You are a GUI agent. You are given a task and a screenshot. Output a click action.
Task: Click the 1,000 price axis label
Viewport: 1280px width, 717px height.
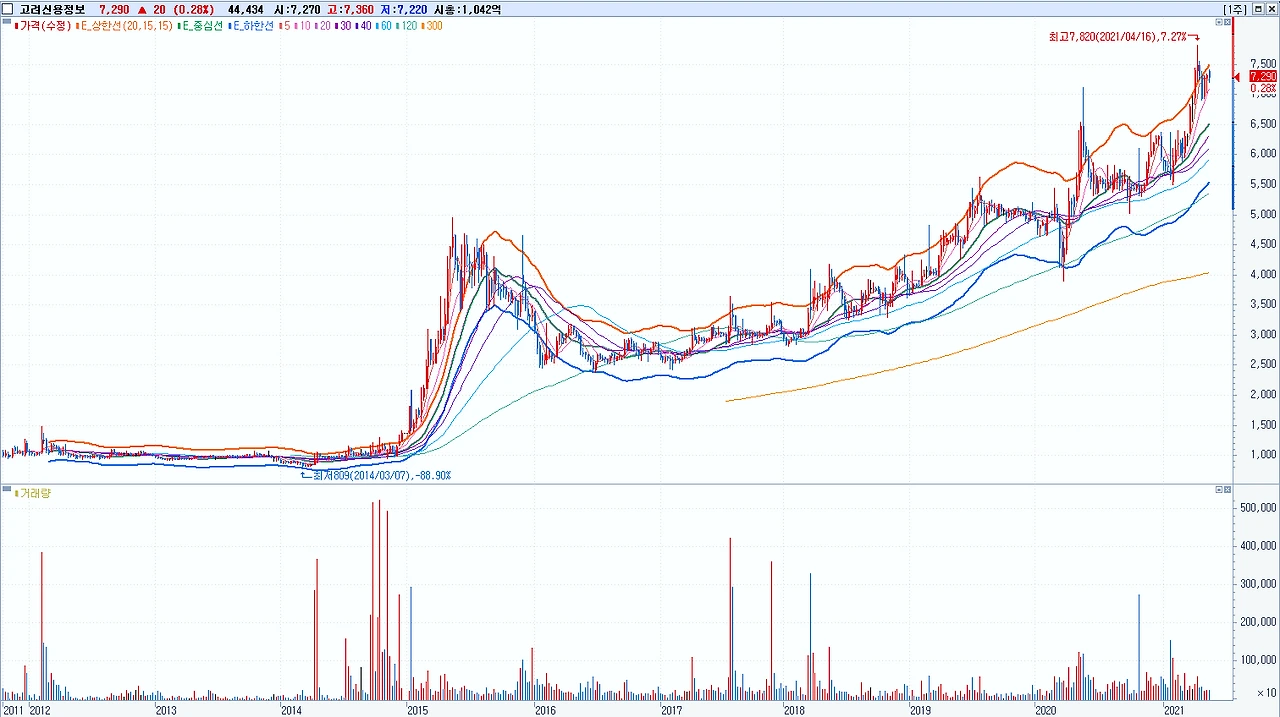coord(1262,454)
